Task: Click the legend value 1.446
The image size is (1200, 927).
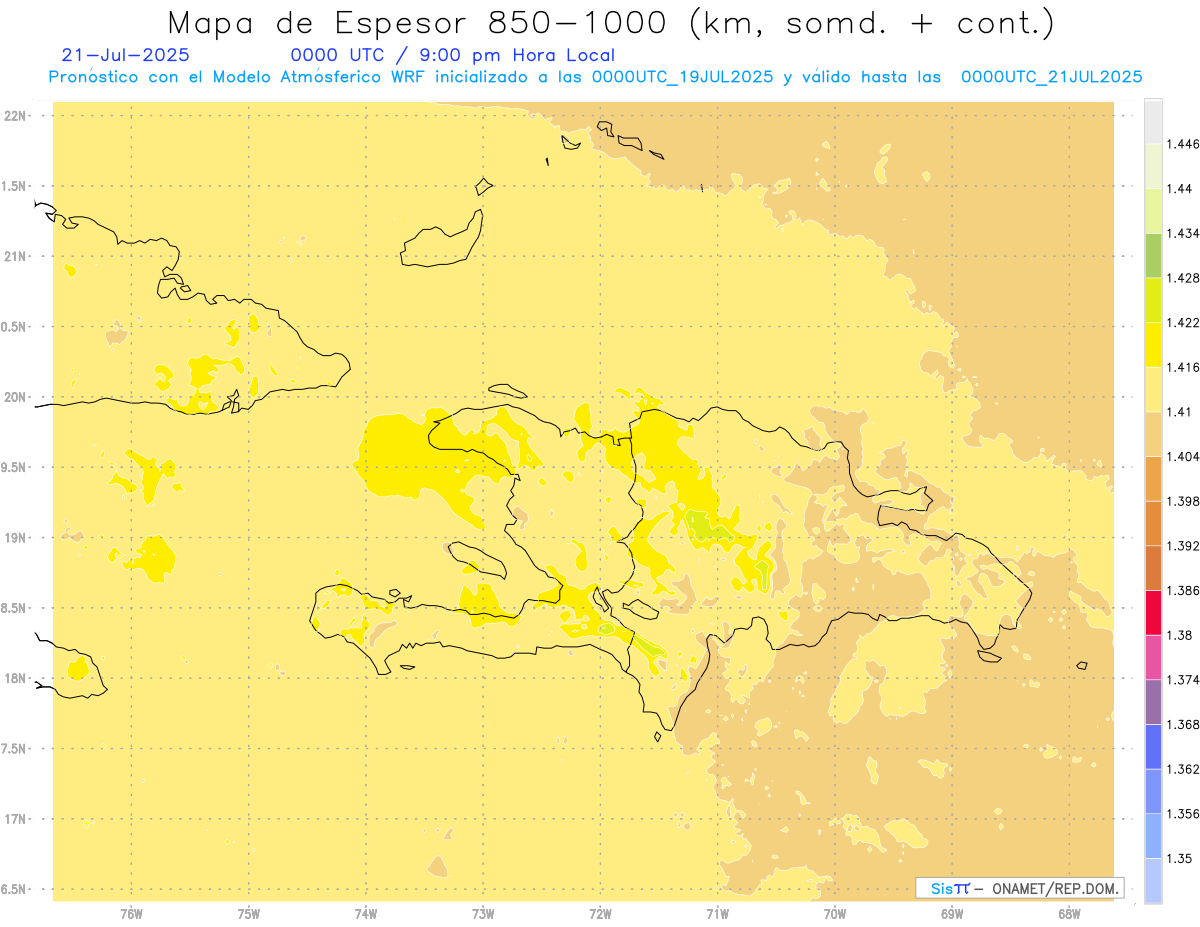Action: (x=1184, y=144)
